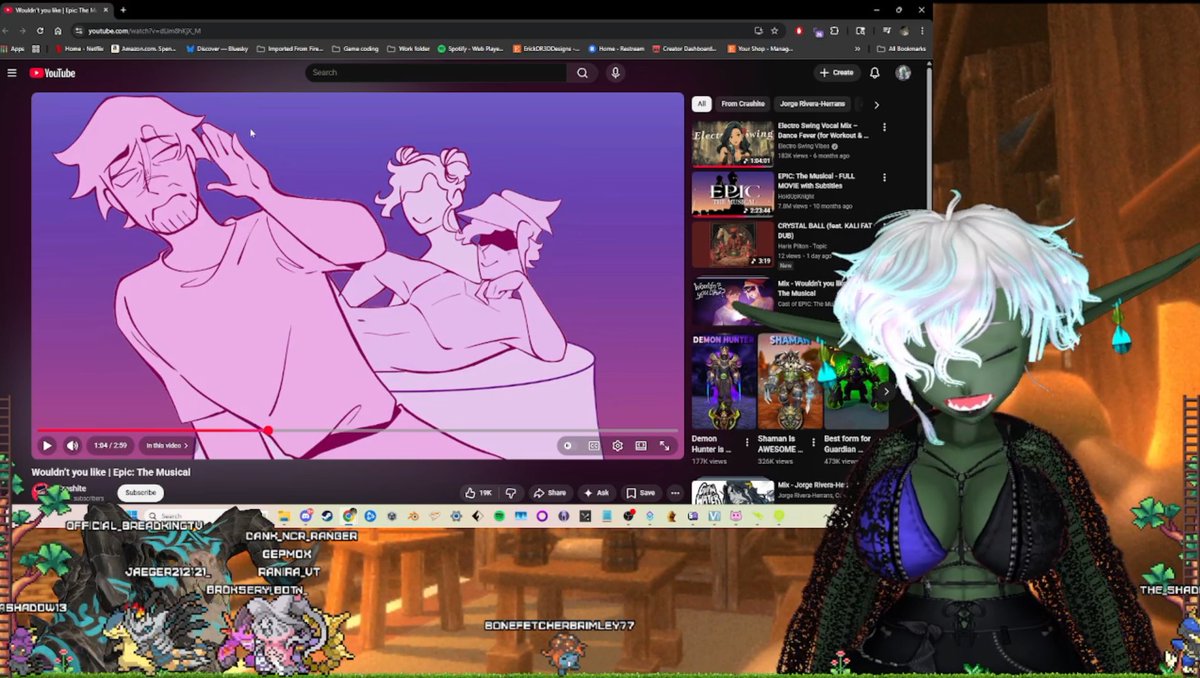Click the Windows taskbar Search box
Screen dimensions: 1200x678
click(205, 516)
